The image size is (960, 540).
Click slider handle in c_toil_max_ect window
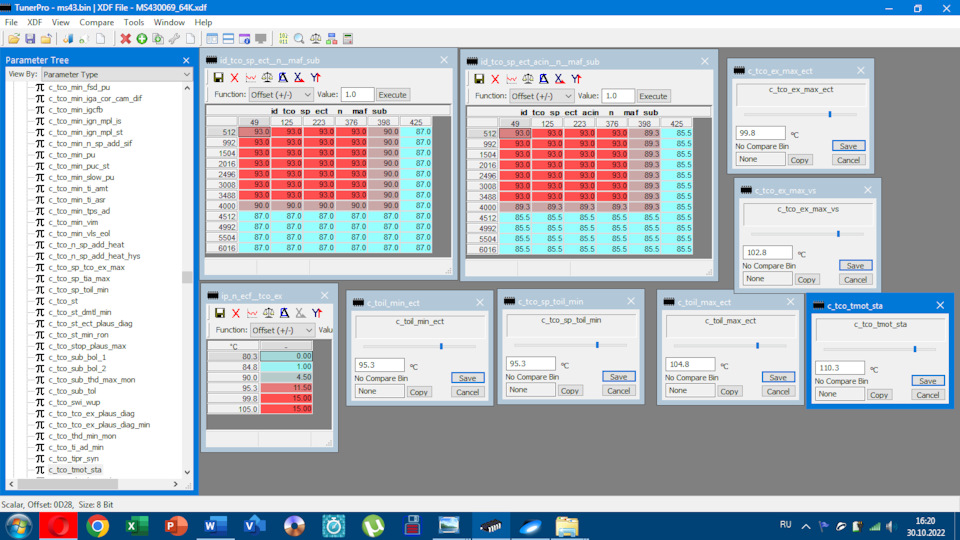coord(757,346)
